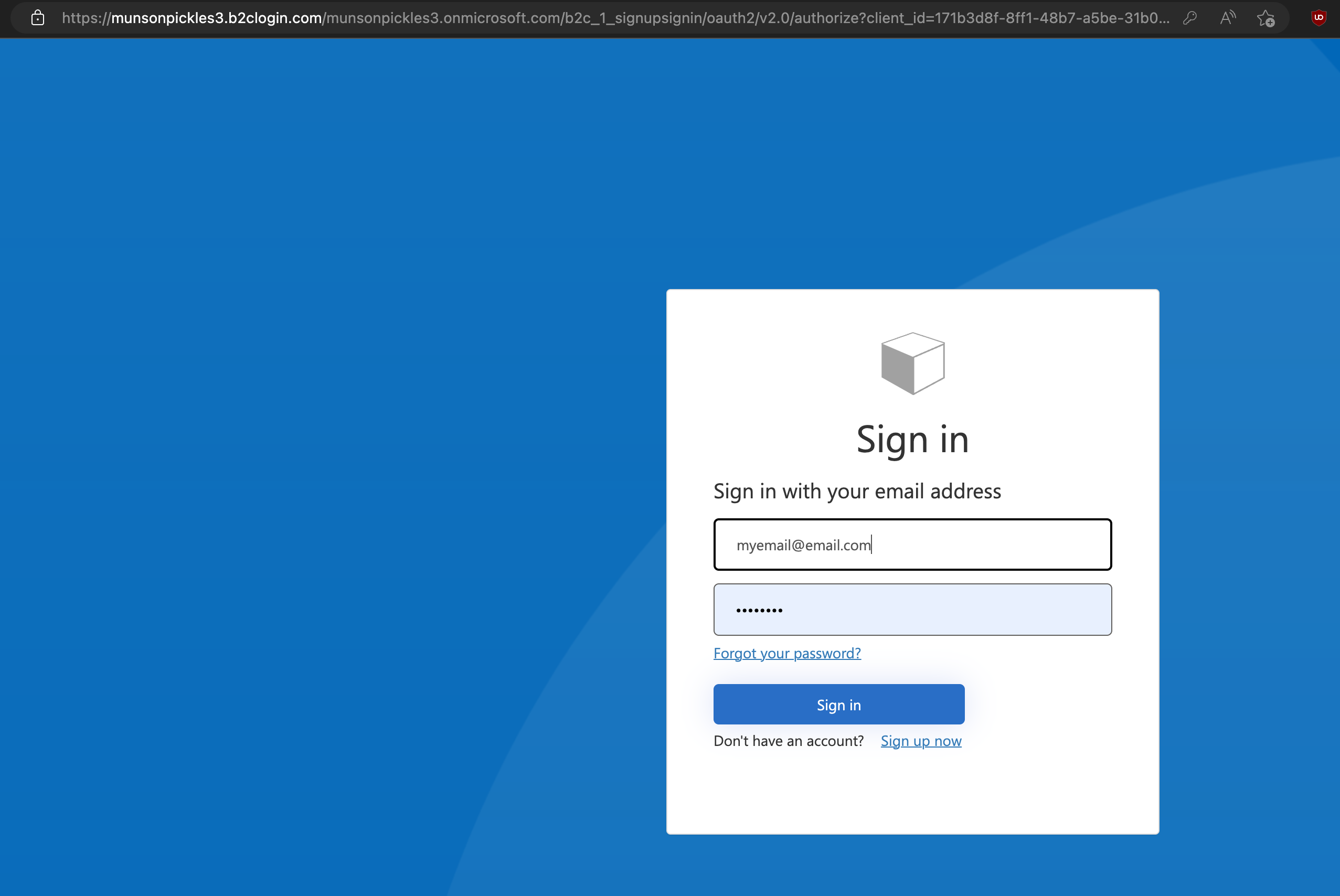Open the Forgot your password link

pos(787,653)
